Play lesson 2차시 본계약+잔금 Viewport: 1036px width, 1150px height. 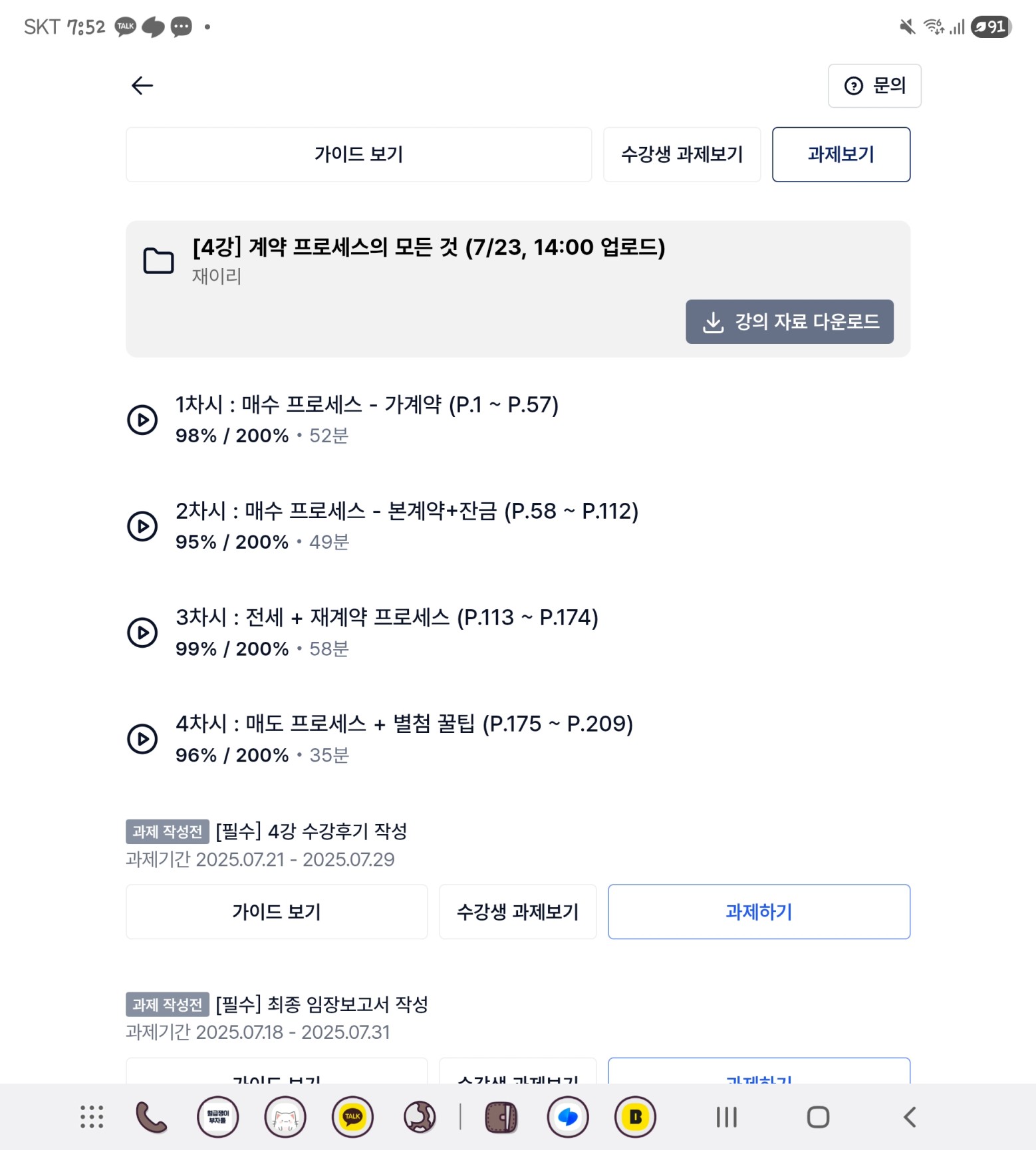pos(142,526)
